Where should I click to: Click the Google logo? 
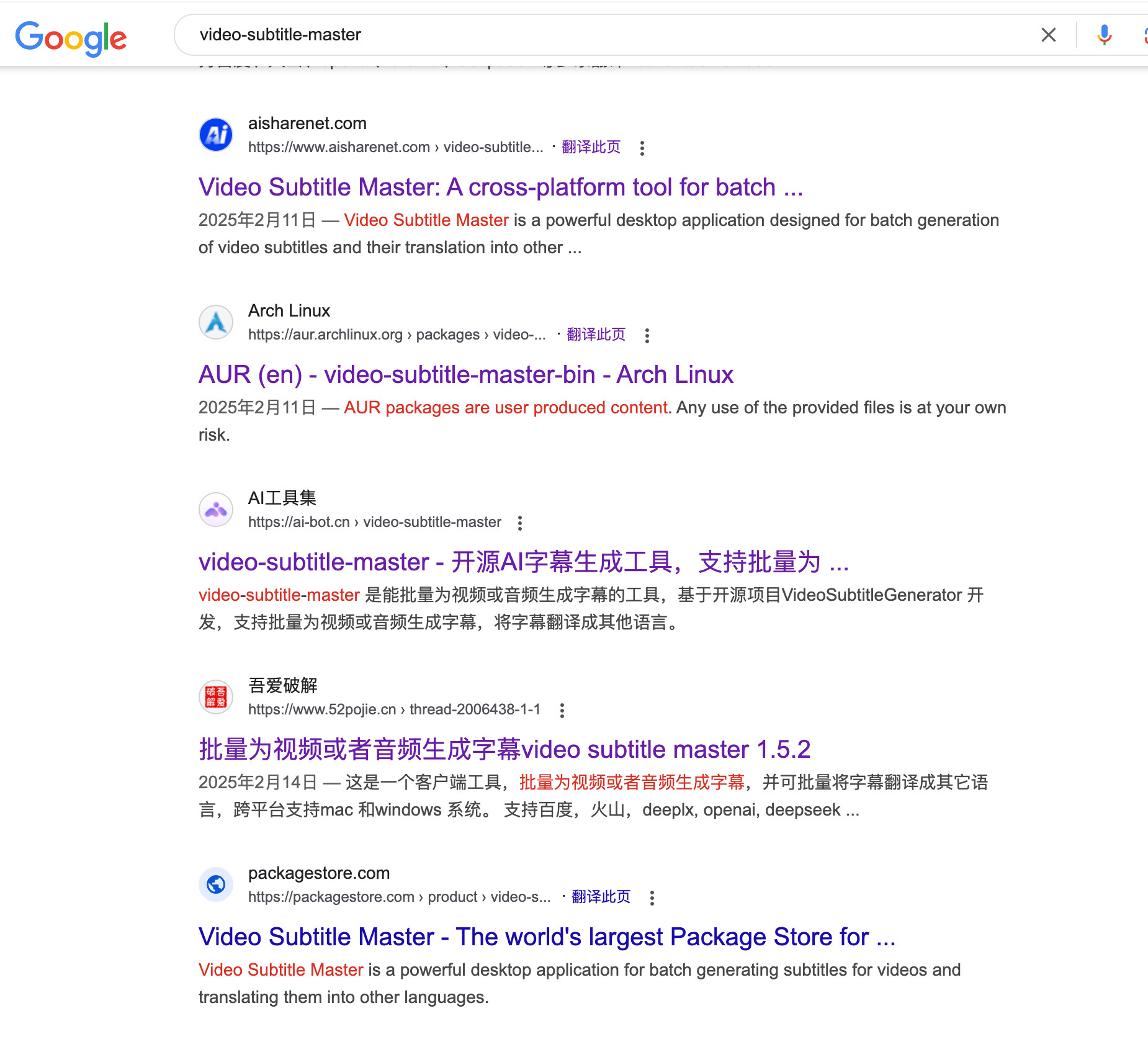point(71,38)
